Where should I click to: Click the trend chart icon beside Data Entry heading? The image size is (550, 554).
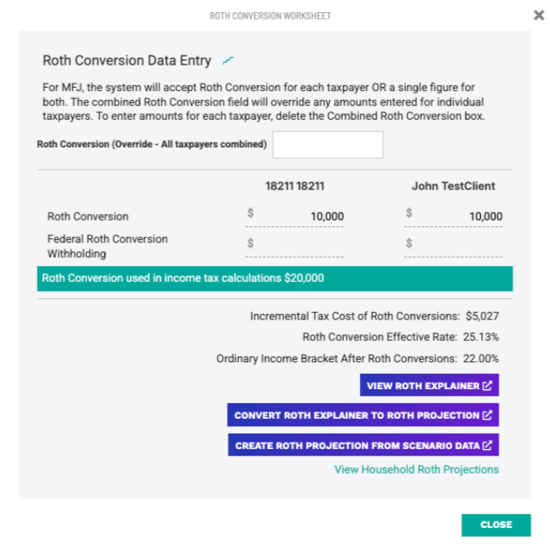(228, 61)
